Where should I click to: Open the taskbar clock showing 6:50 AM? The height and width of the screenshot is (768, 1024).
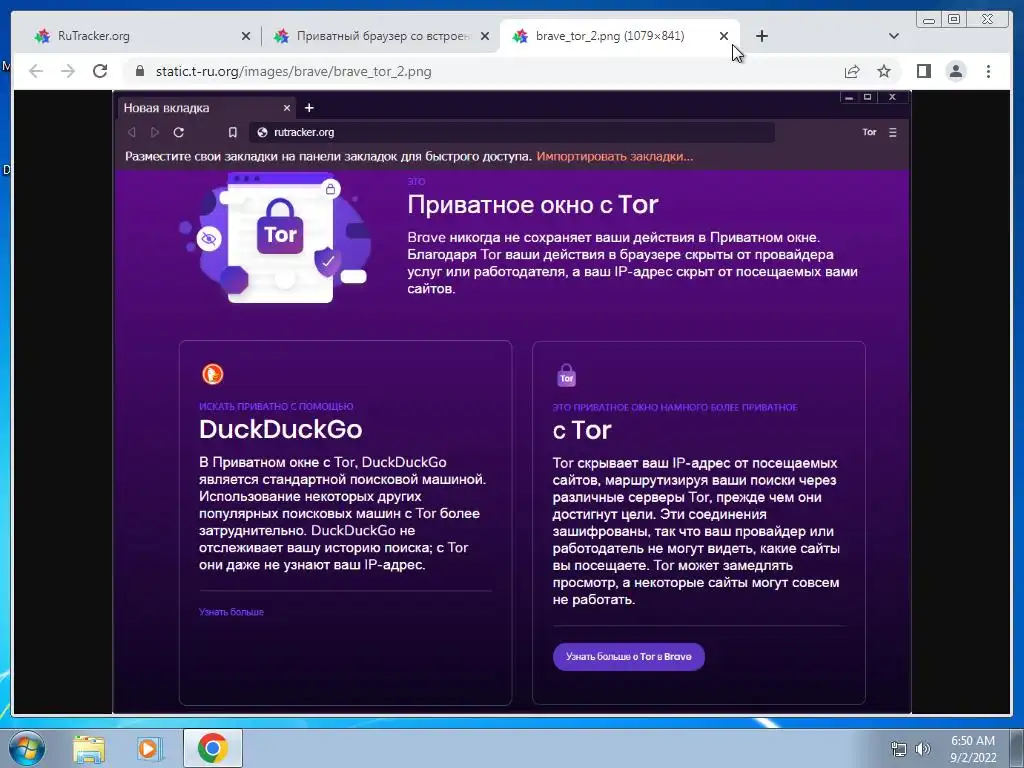[973, 749]
